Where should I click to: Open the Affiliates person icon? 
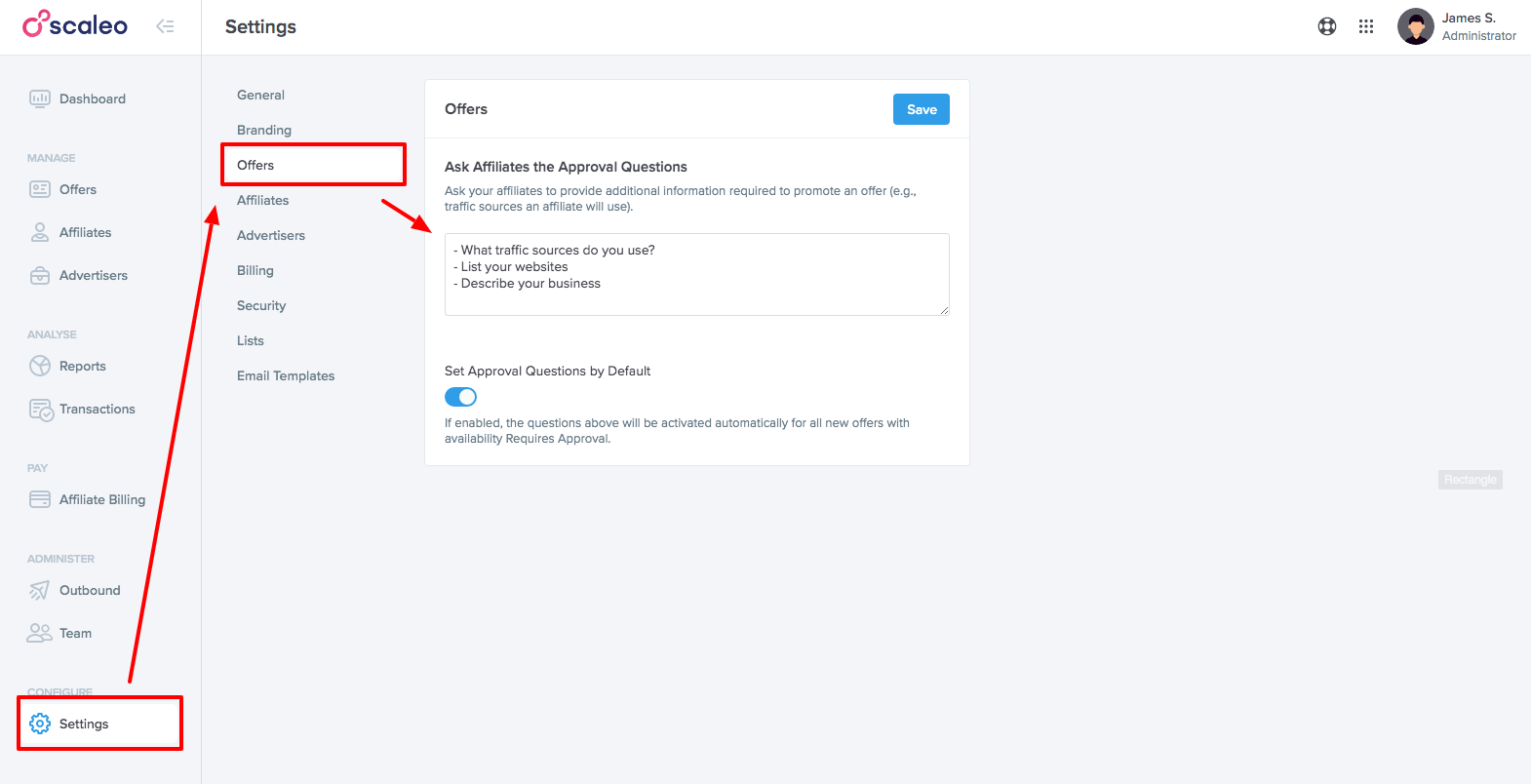(x=40, y=232)
